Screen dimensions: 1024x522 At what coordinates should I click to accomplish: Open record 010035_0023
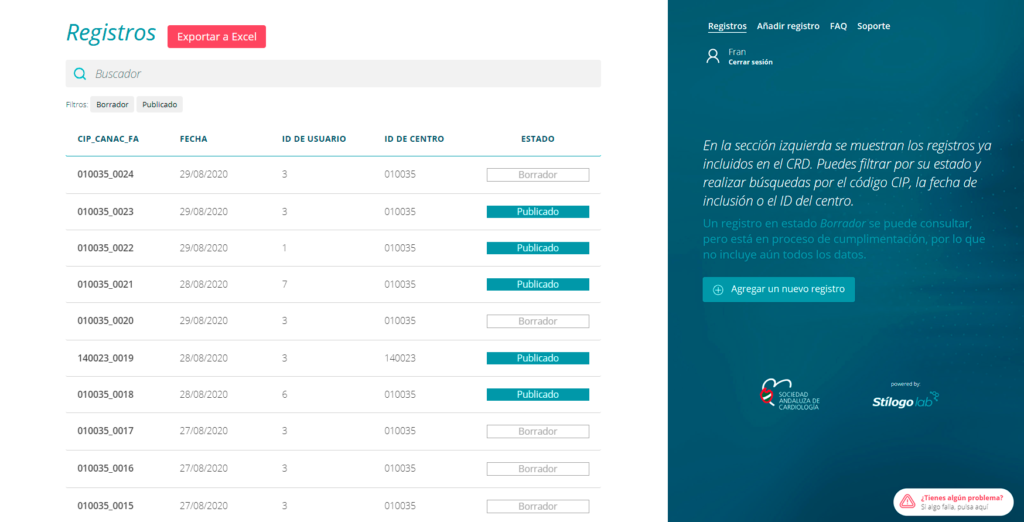106,212
